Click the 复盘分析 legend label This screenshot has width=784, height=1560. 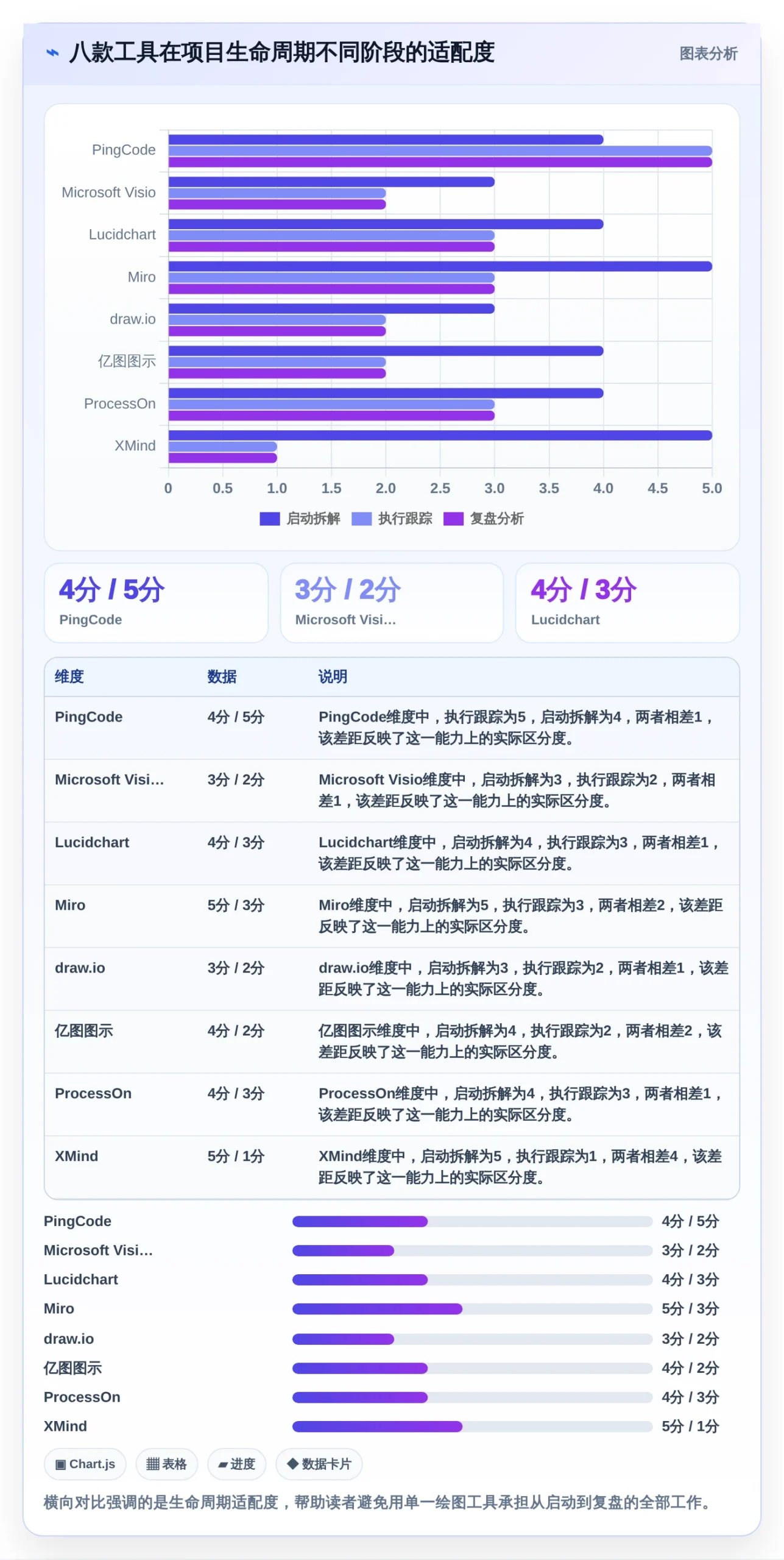(x=496, y=519)
